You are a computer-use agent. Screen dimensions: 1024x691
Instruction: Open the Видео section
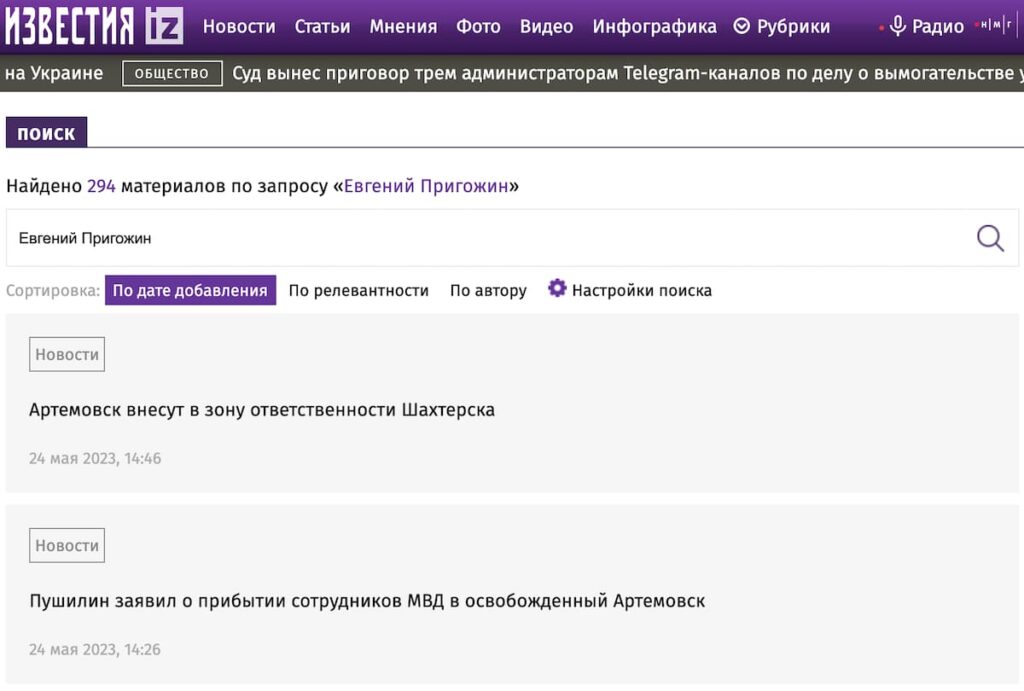(x=546, y=27)
